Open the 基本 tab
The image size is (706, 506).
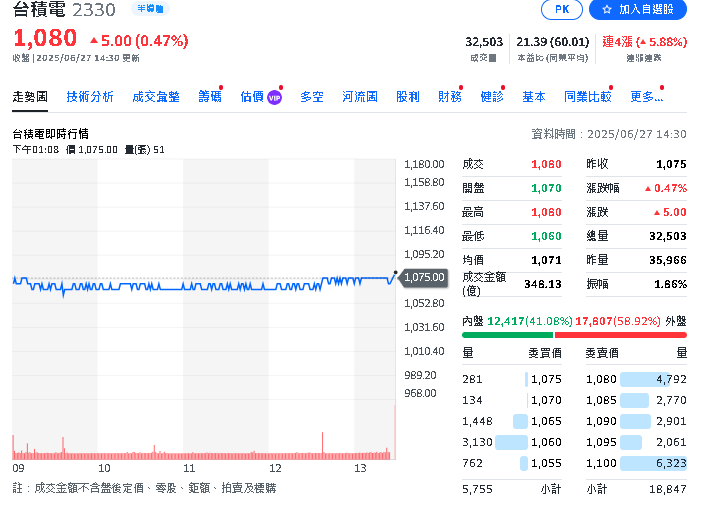(534, 97)
